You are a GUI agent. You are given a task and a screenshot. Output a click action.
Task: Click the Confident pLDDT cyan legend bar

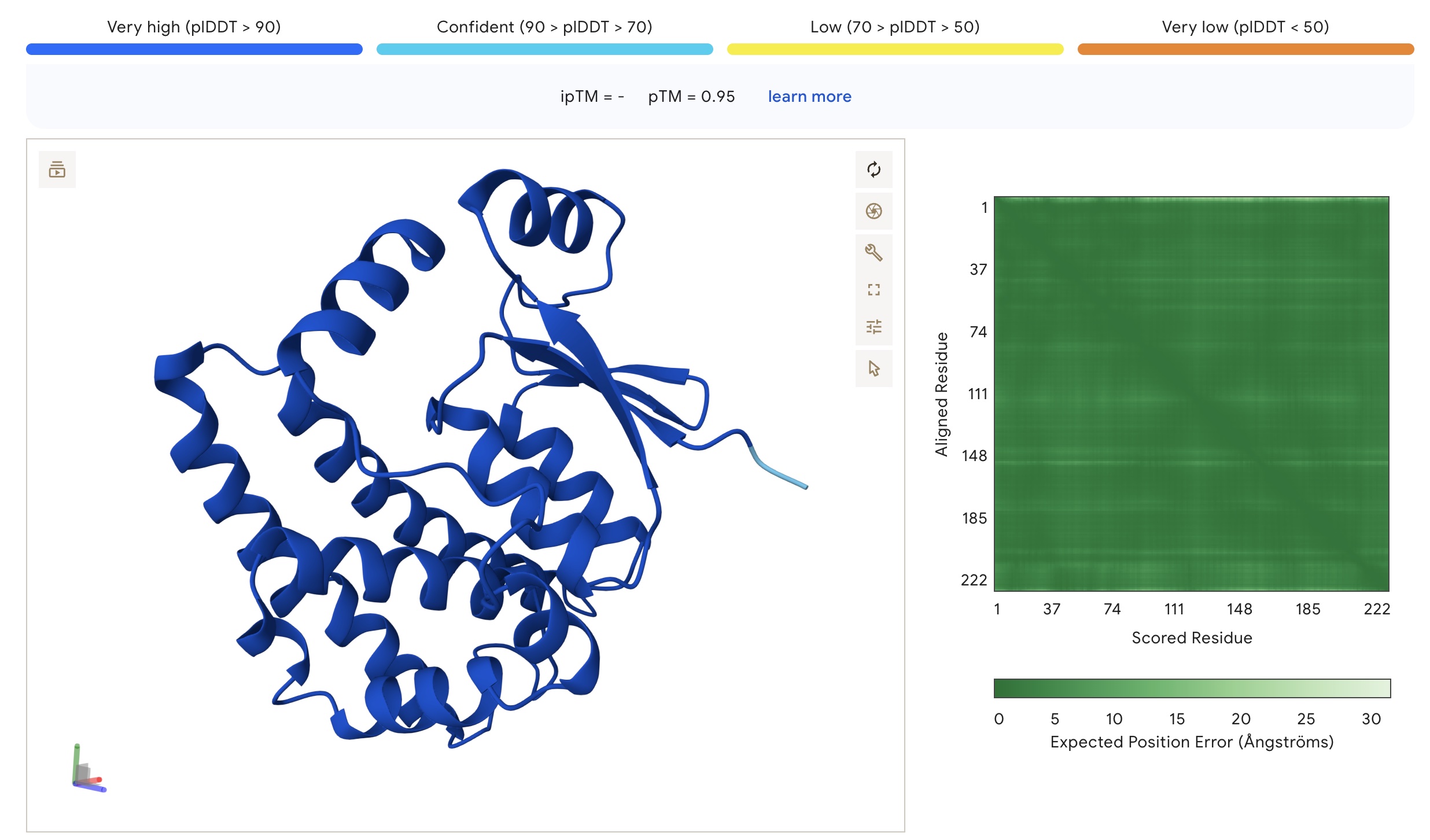[544, 50]
